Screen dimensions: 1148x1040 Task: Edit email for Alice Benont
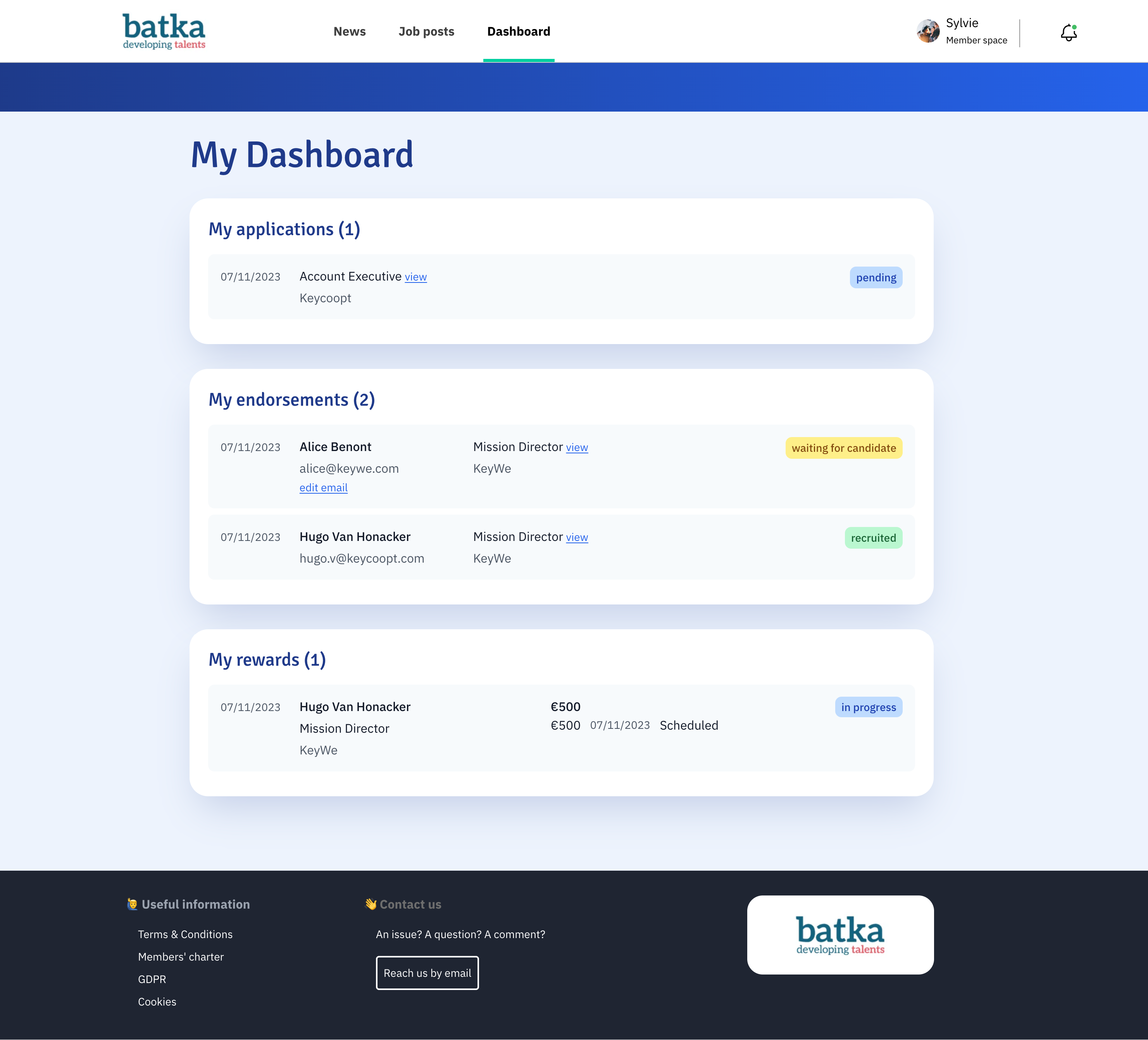coord(323,488)
